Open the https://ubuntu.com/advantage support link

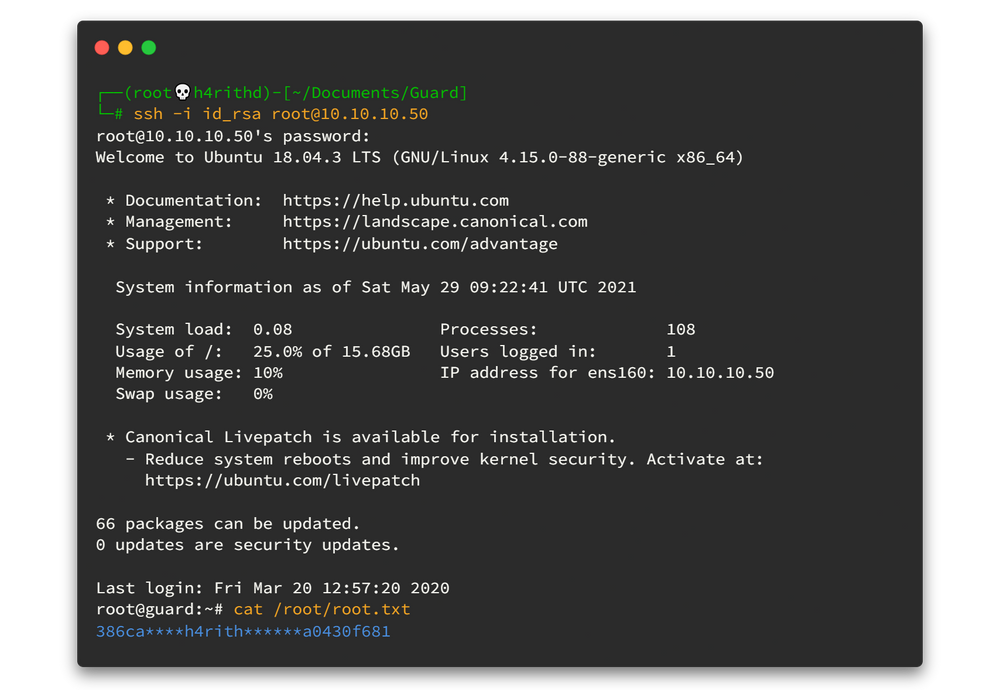(x=420, y=244)
